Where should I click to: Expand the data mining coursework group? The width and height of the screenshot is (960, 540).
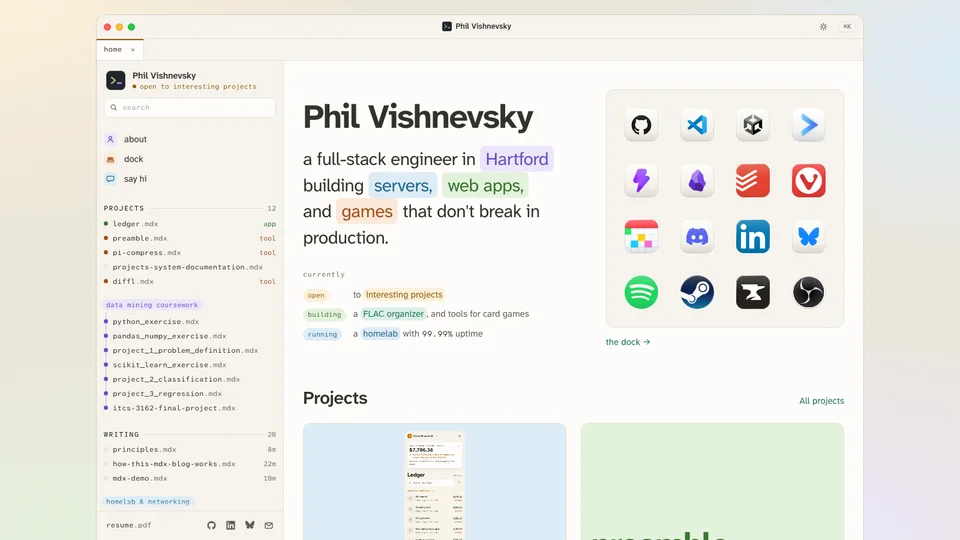click(x=152, y=305)
